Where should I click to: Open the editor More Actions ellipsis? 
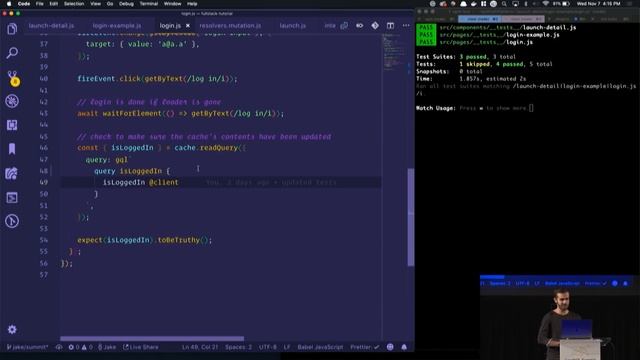(406, 25)
